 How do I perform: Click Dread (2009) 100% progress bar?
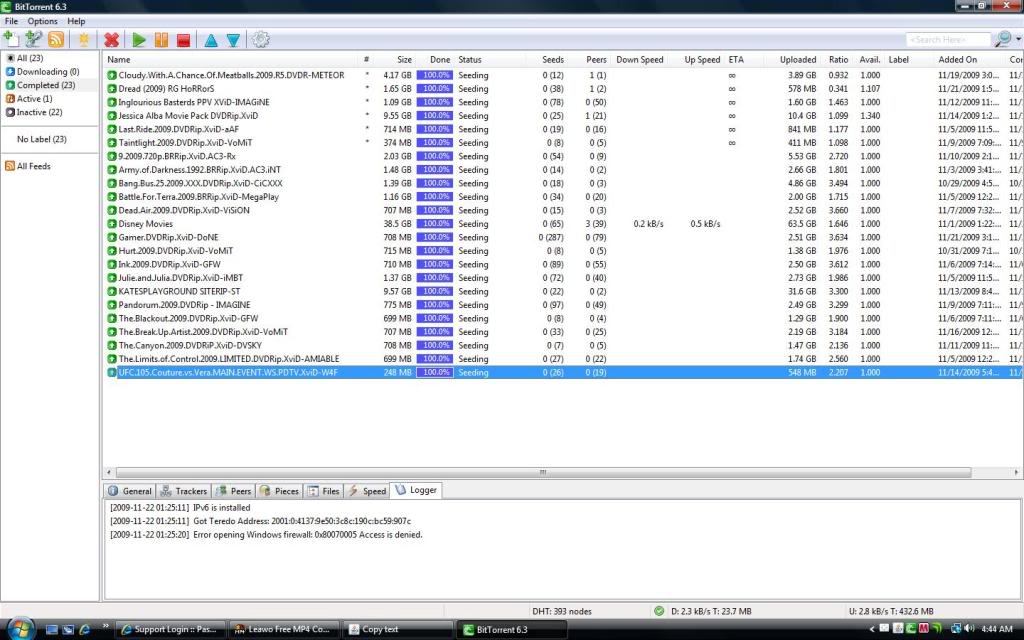(434, 89)
